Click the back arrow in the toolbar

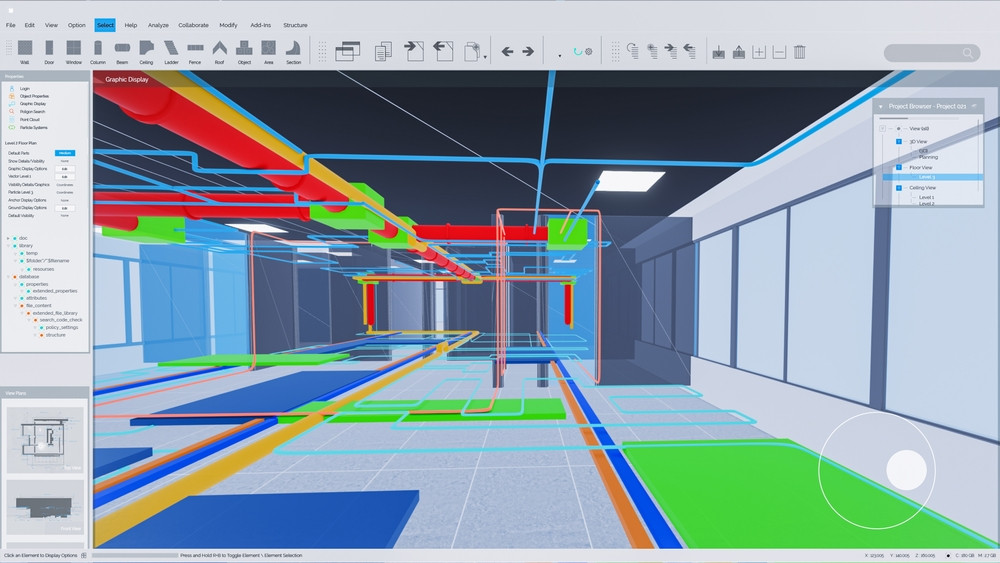tap(507, 51)
